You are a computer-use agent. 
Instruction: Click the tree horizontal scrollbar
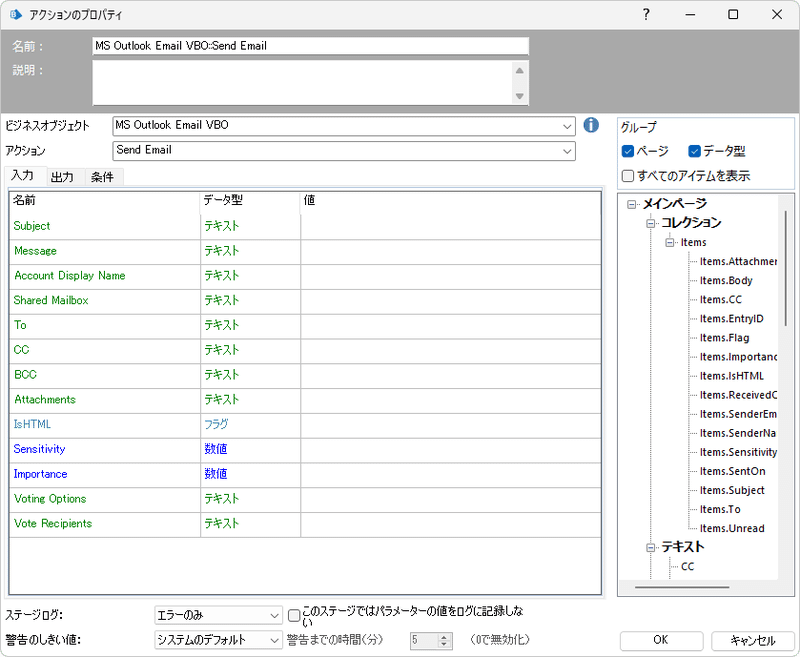(682, 587)
